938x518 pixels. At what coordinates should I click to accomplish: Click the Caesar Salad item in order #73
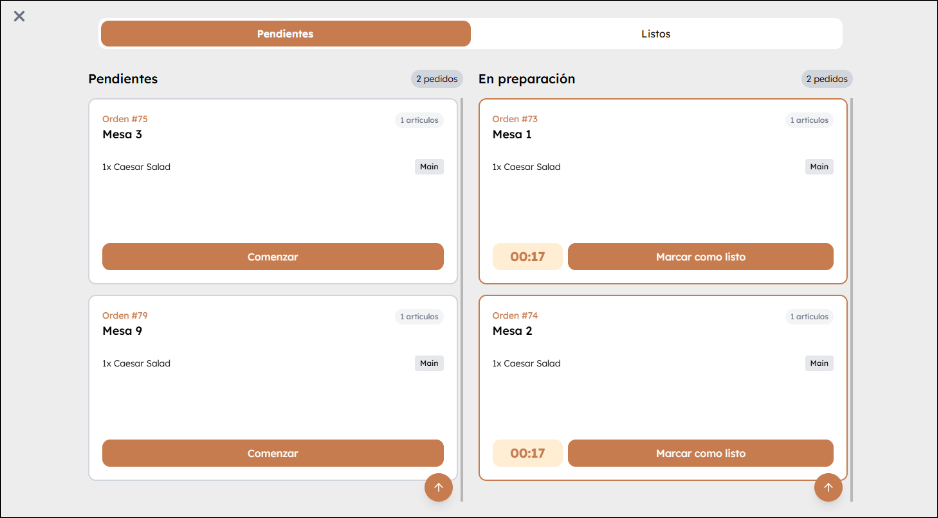pos(526,167)
